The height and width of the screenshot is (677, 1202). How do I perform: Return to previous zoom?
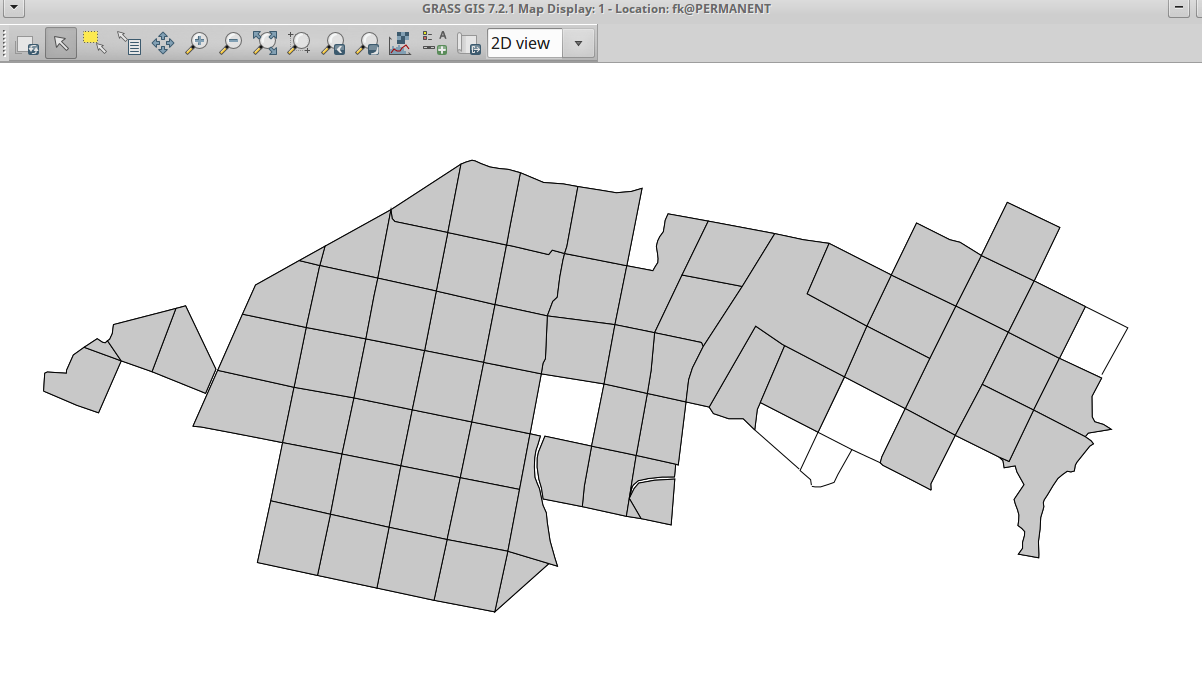coord(333,43)
